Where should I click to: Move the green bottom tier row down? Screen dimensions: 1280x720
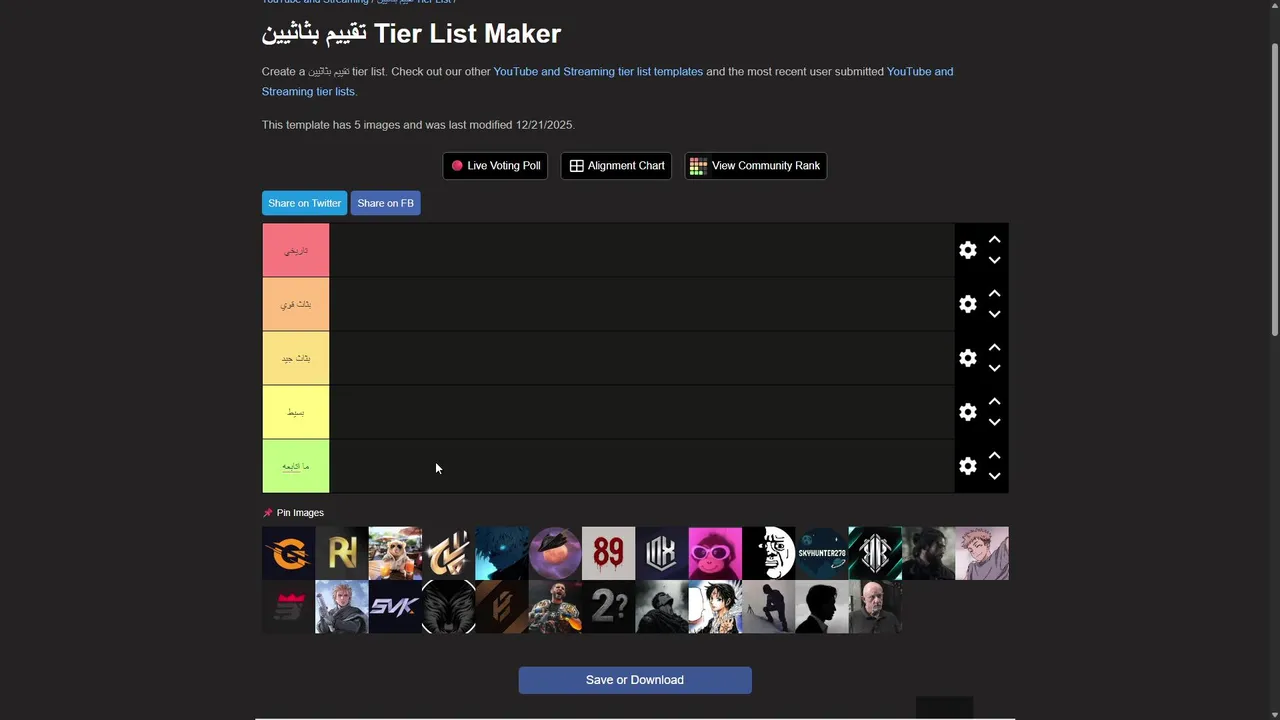pos(994,476)
